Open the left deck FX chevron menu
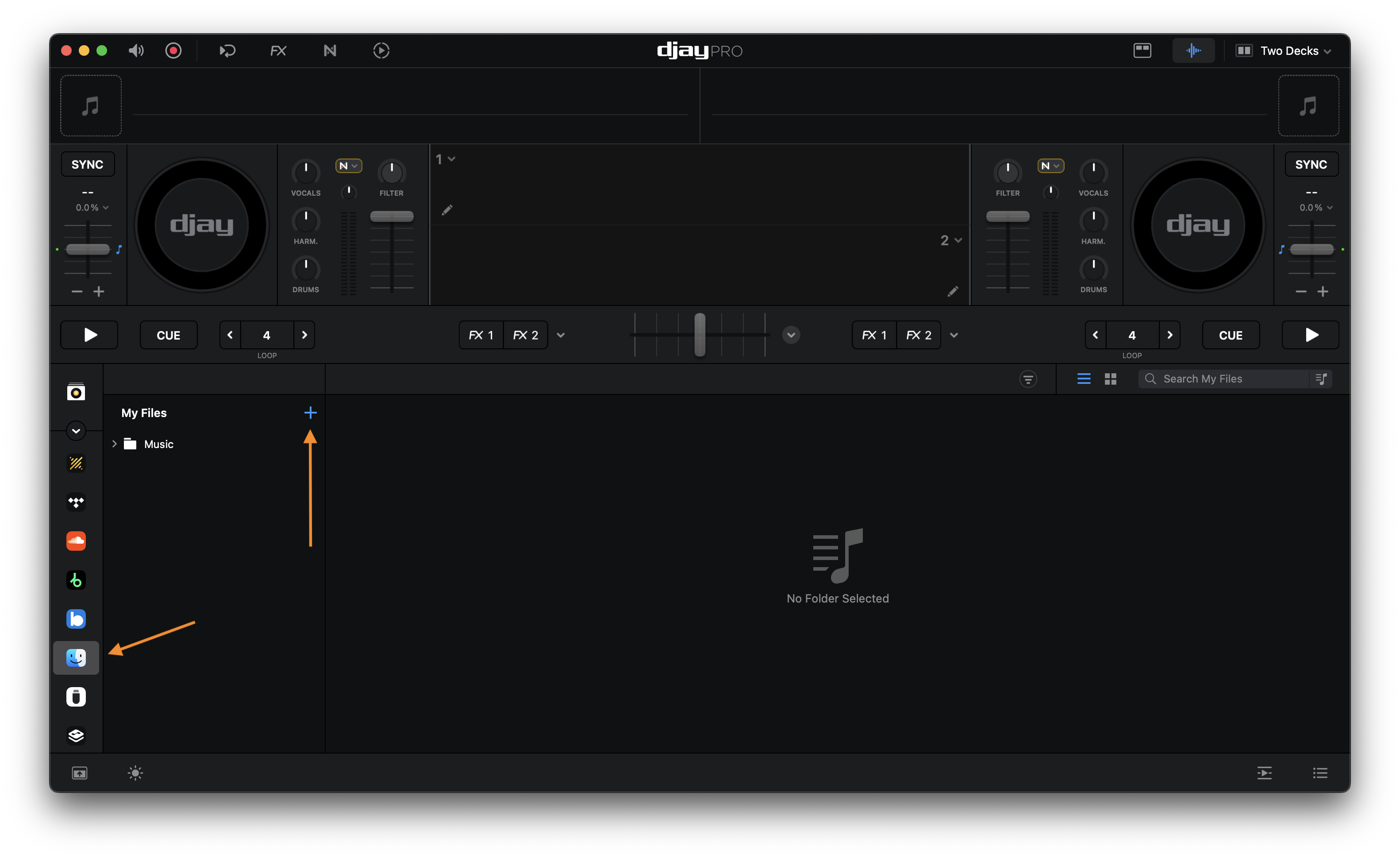This screenshot has height=858, width=1400. pos(561,335)
